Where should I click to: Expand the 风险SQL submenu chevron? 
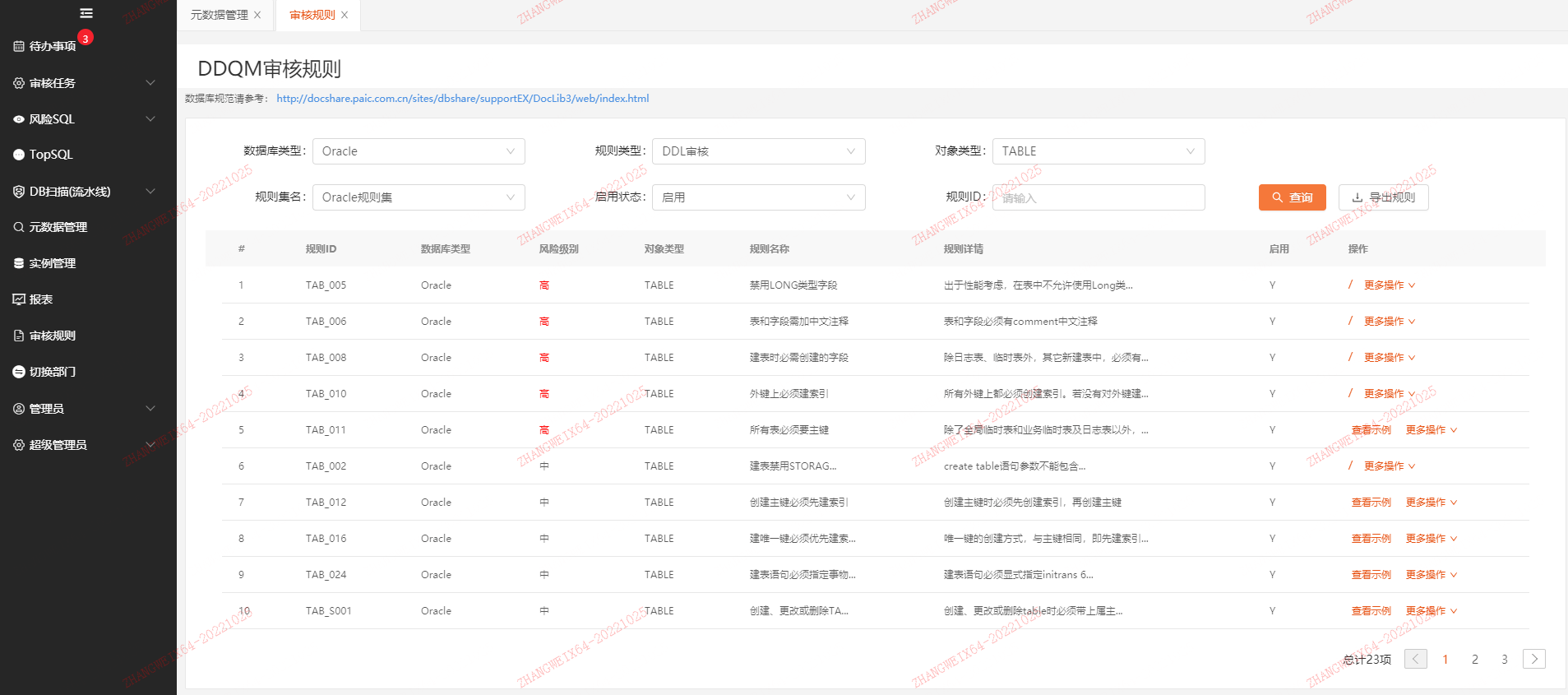150,119
